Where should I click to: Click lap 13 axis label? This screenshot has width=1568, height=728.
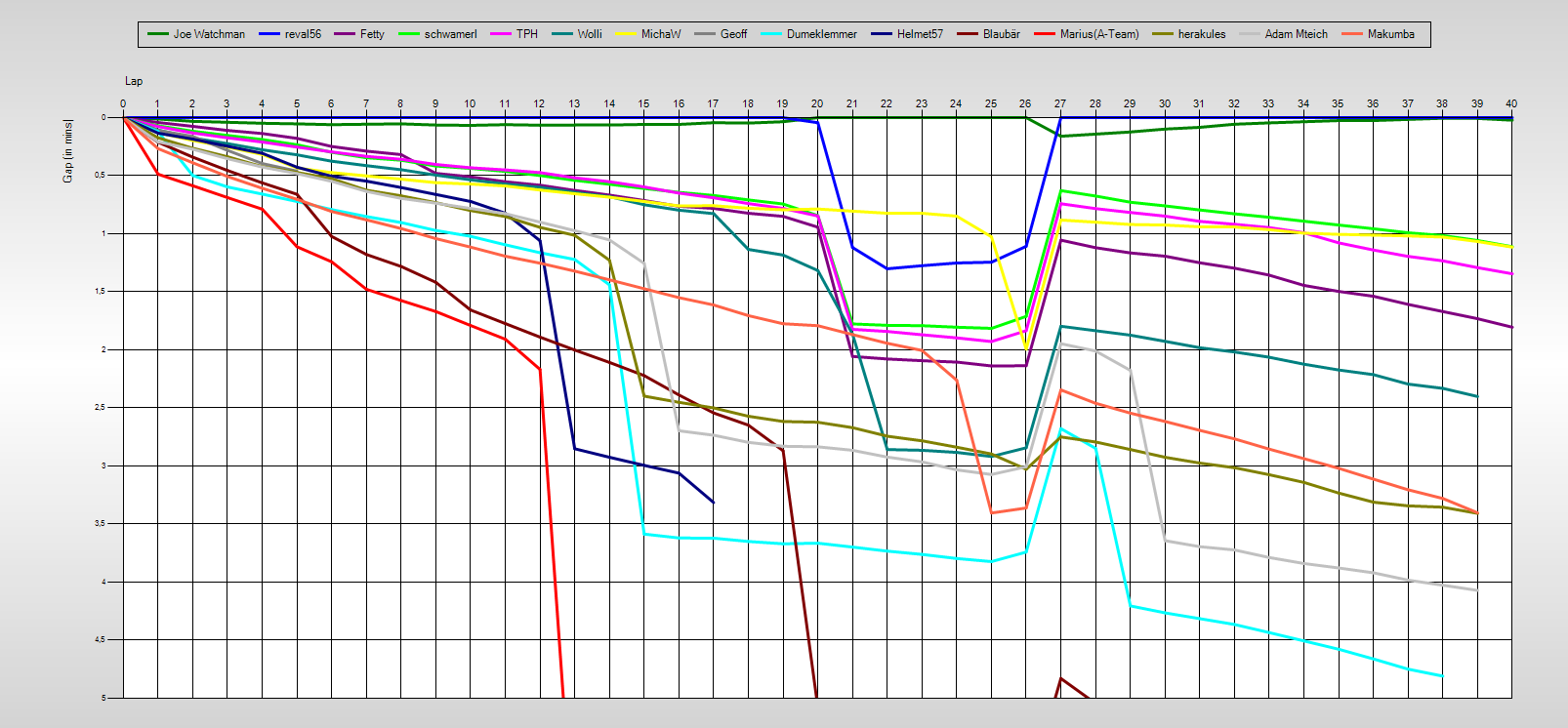coord(574,103)
